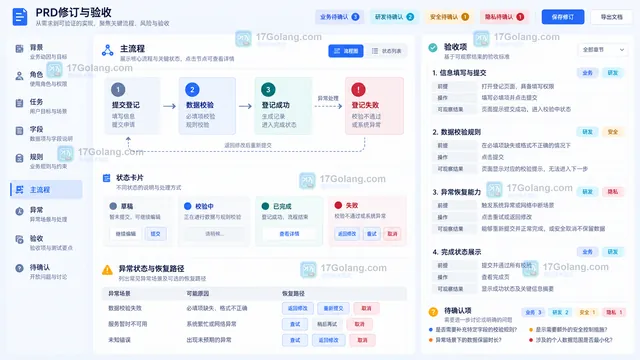Select the 主流程 item in the sidebar
The image size is (640, 360).
[x=46, y=190]
